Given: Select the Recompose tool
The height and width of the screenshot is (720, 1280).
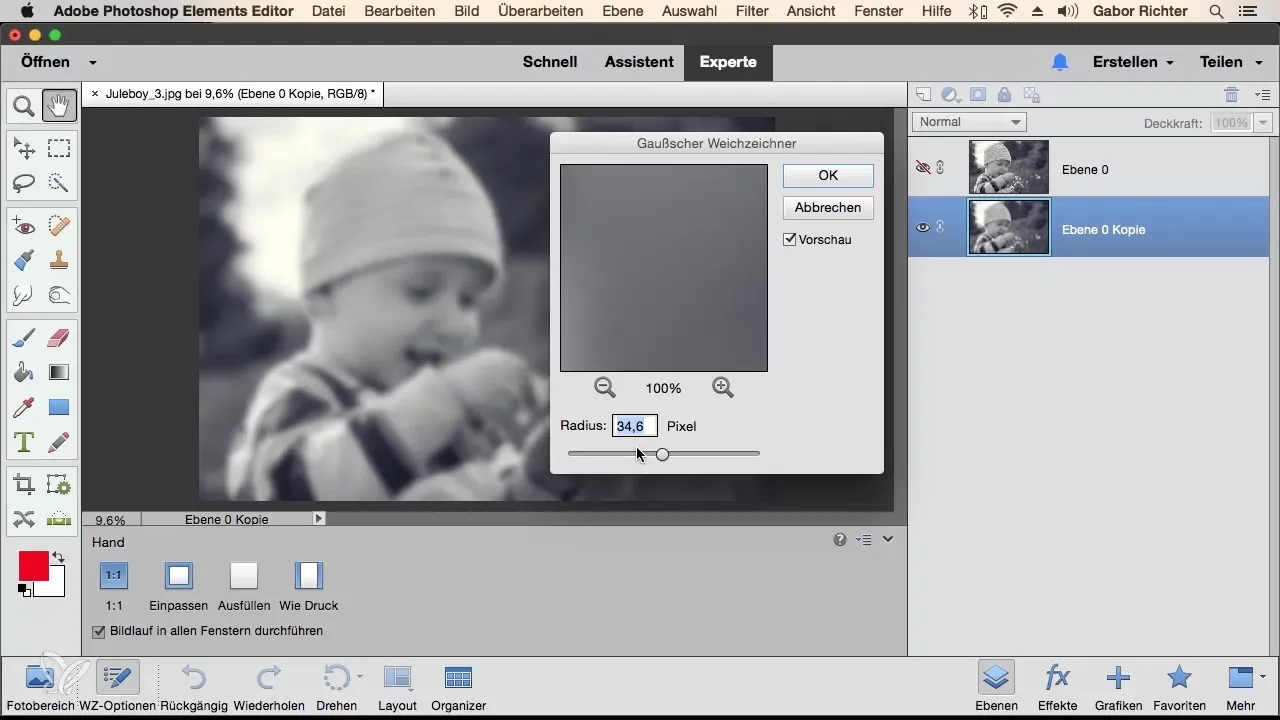Looking at the screenshot, I should (59, 485).
